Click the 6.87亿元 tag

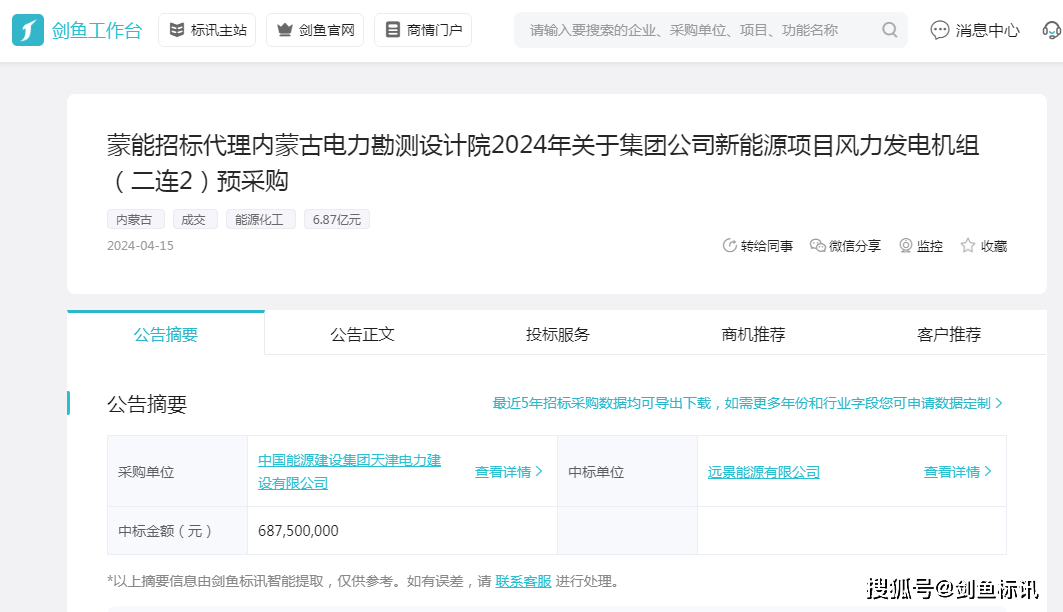[336, 220]
